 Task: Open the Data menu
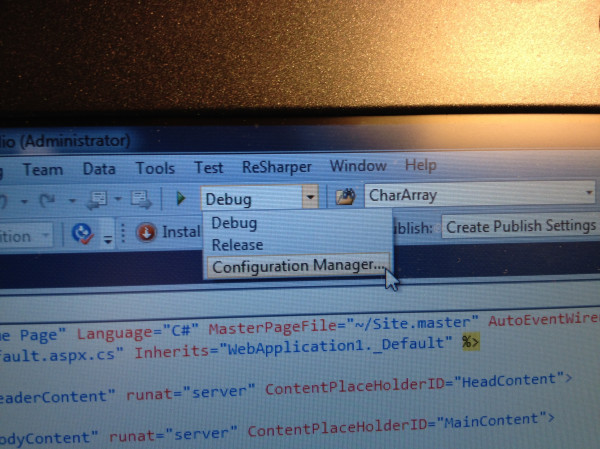point(99,169)
